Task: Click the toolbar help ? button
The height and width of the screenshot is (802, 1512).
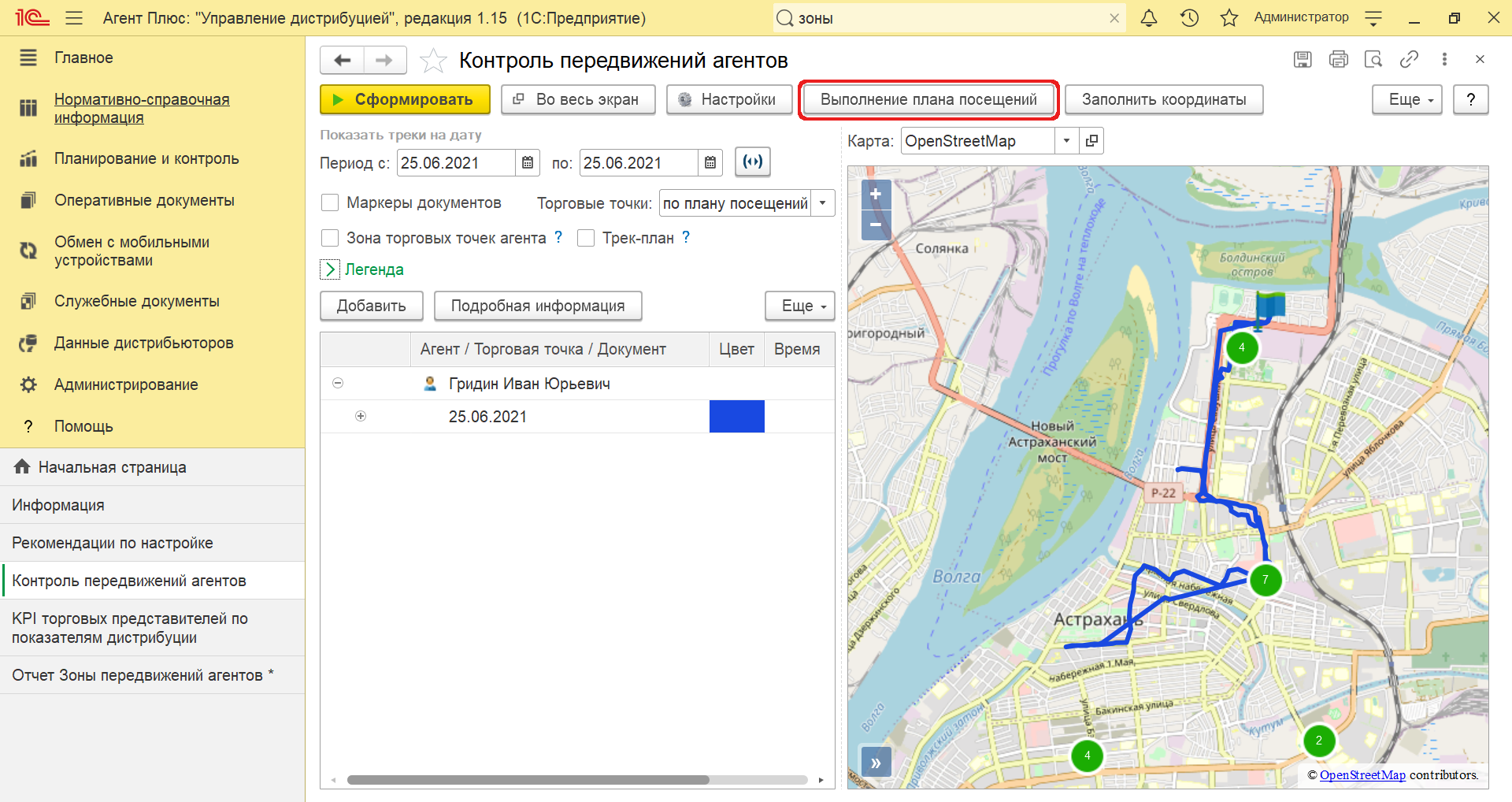Action: (x=1471, y=100)
